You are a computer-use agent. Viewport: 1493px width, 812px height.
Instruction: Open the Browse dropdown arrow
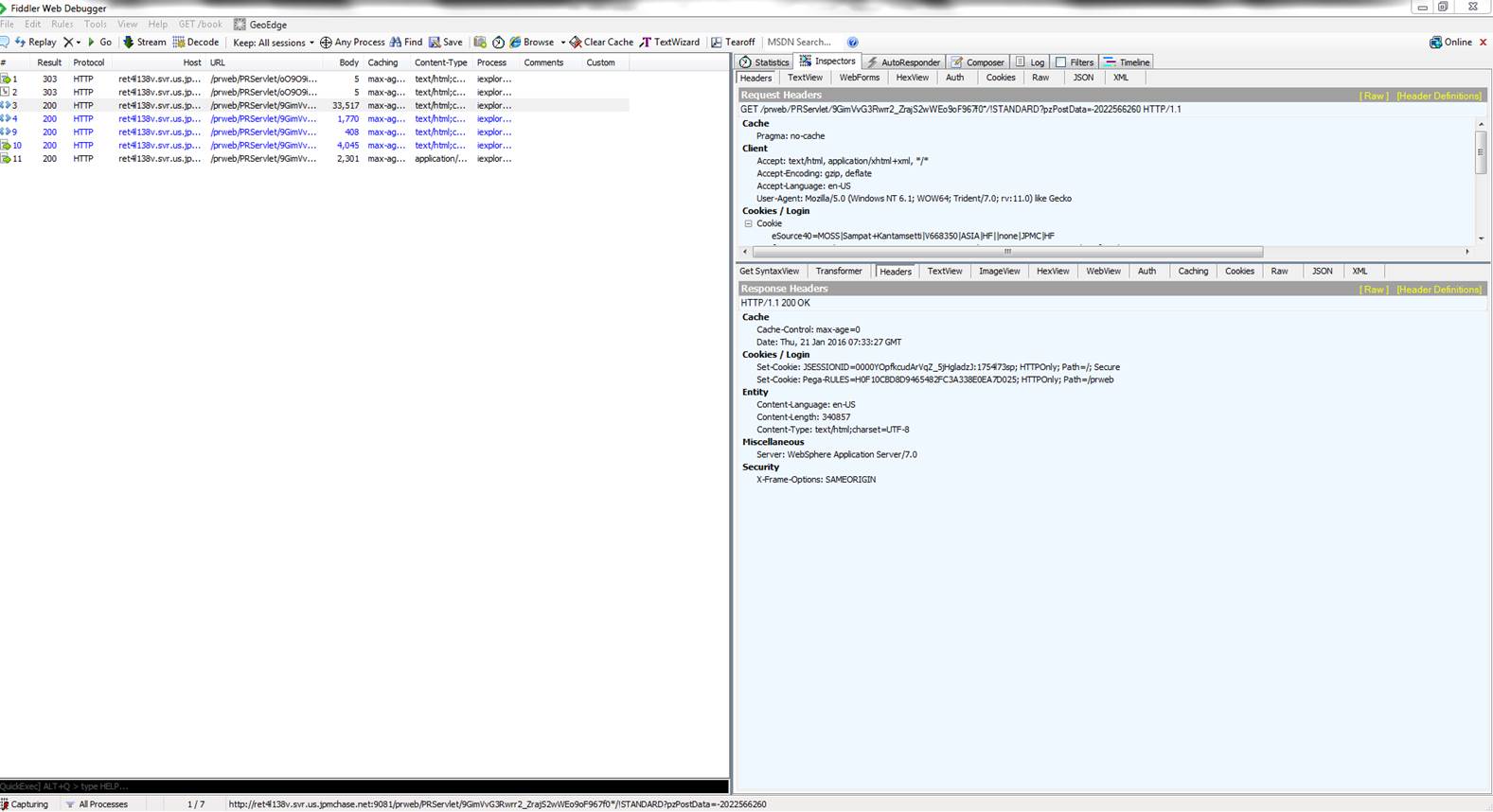coord(562,43)
